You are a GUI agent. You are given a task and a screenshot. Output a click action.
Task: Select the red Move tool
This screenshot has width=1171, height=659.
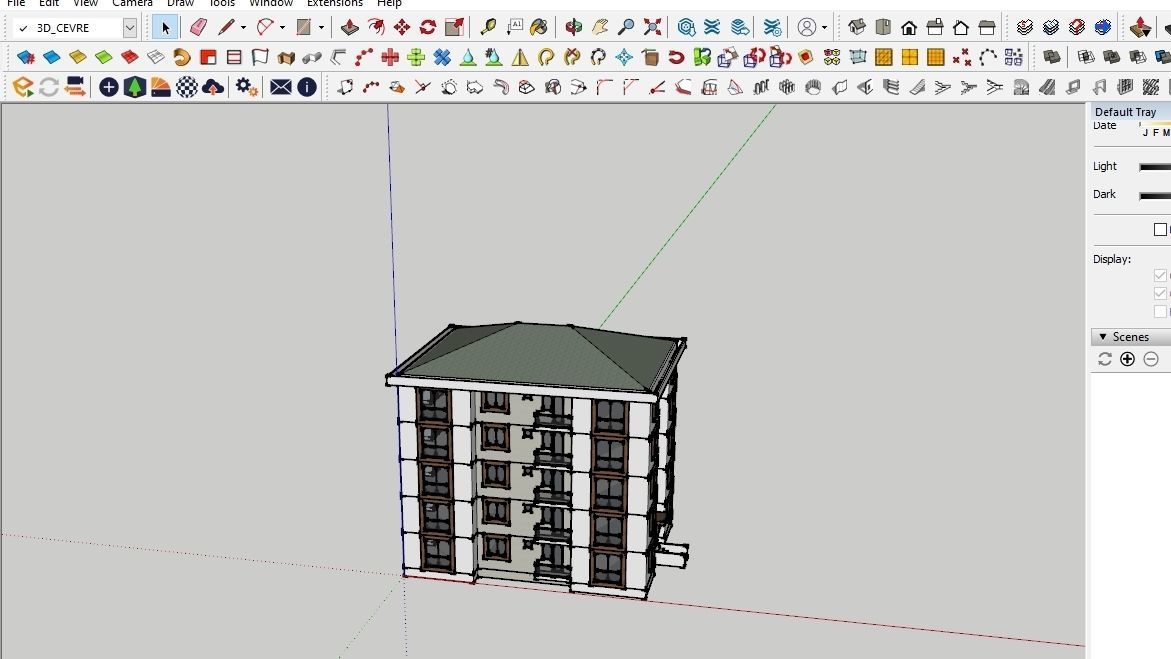tap(402, 28)
